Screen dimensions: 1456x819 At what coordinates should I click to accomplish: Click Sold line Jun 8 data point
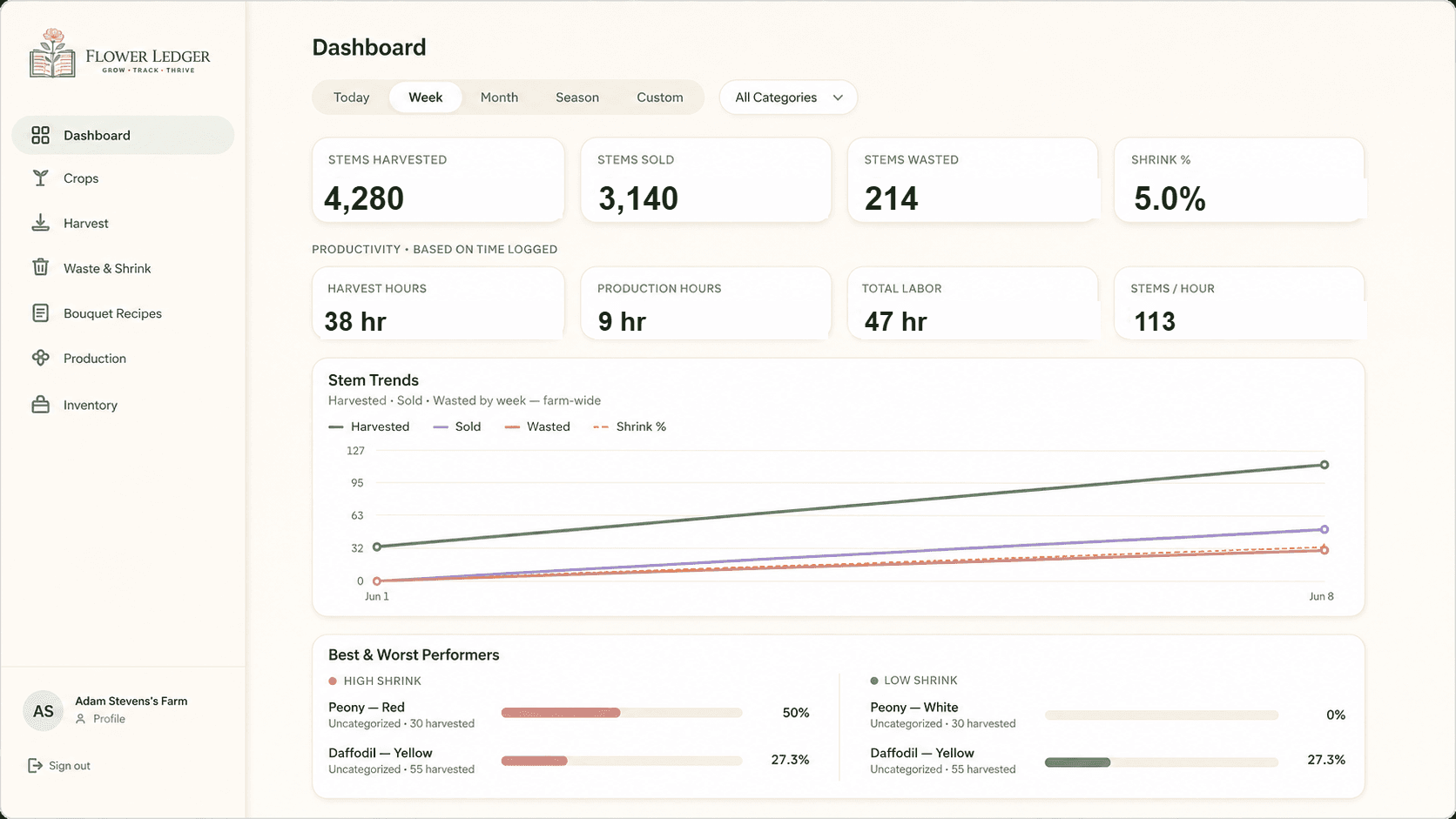[x=1325, y=529]
